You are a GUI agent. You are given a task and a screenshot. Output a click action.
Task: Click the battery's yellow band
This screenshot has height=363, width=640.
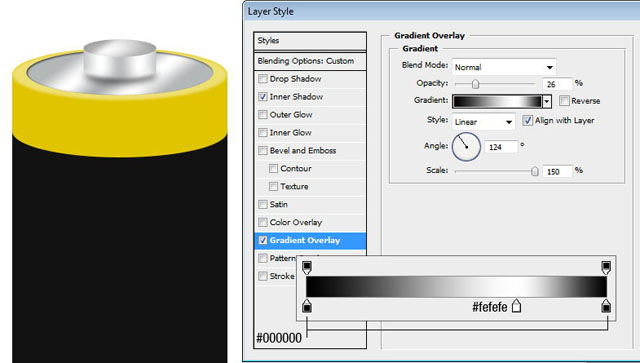[x=120, y=122]
